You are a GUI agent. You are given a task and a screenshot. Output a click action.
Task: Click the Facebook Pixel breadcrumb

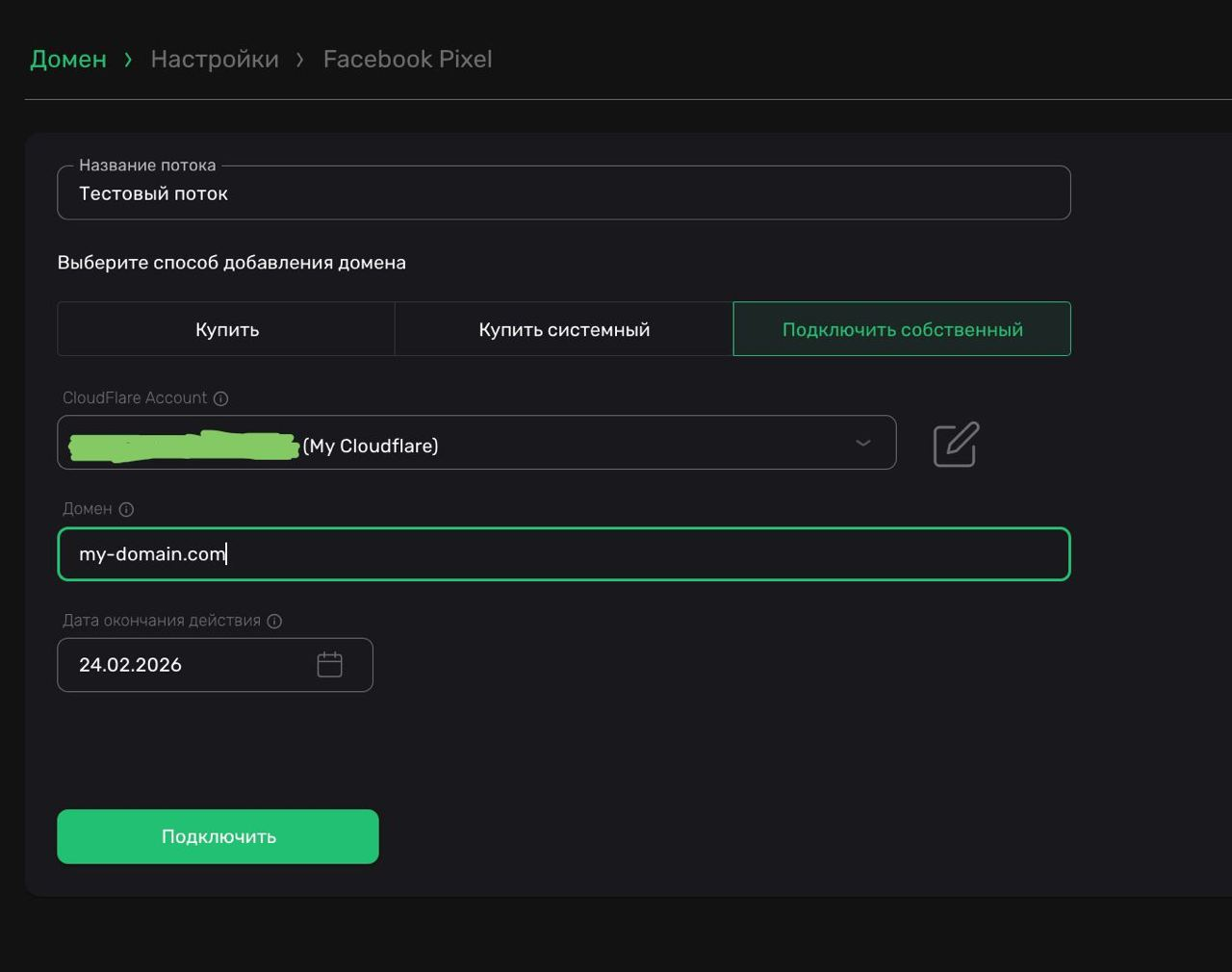pyautogui.click(x=407, y=59)
